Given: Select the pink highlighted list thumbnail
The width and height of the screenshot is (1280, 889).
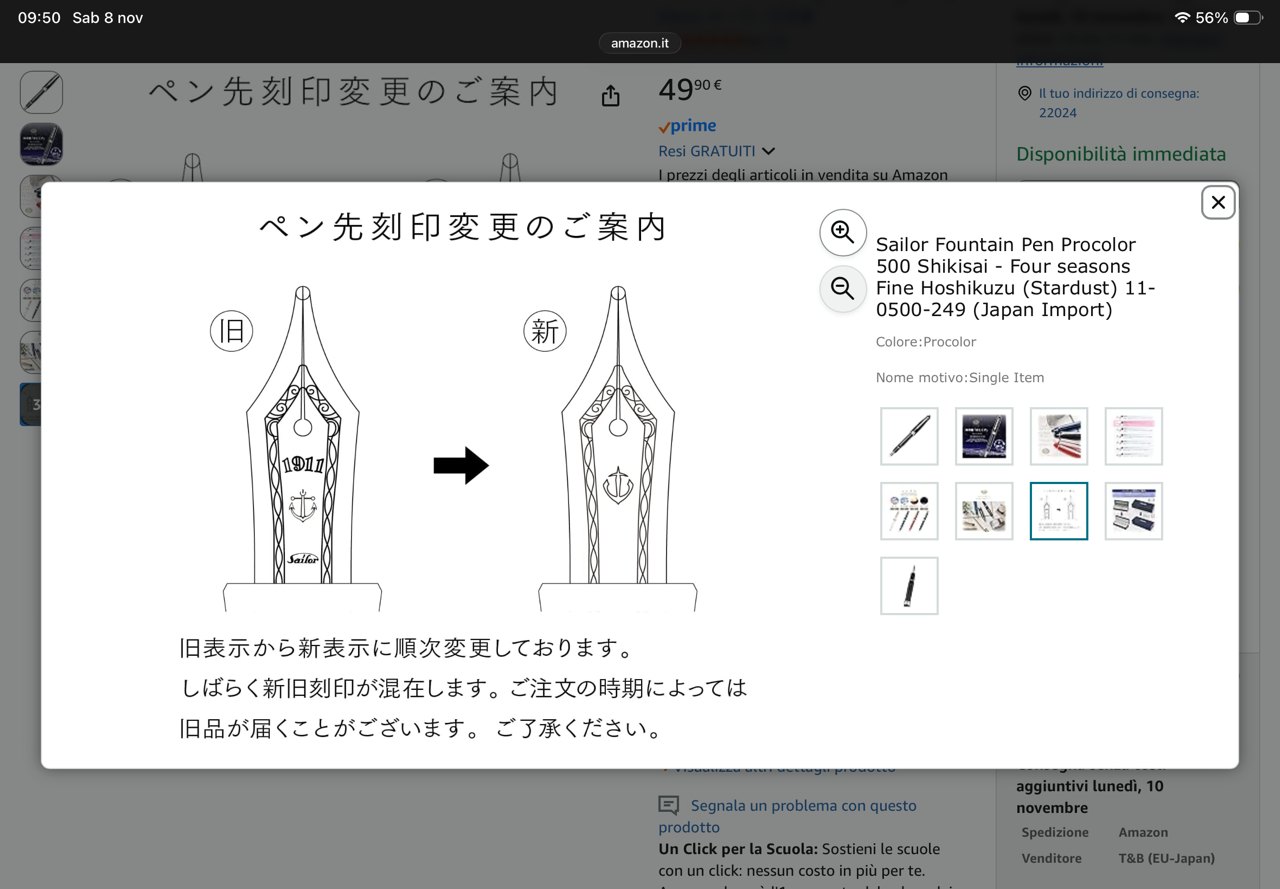Looking at the screenshot, I should click(1133, 436).
